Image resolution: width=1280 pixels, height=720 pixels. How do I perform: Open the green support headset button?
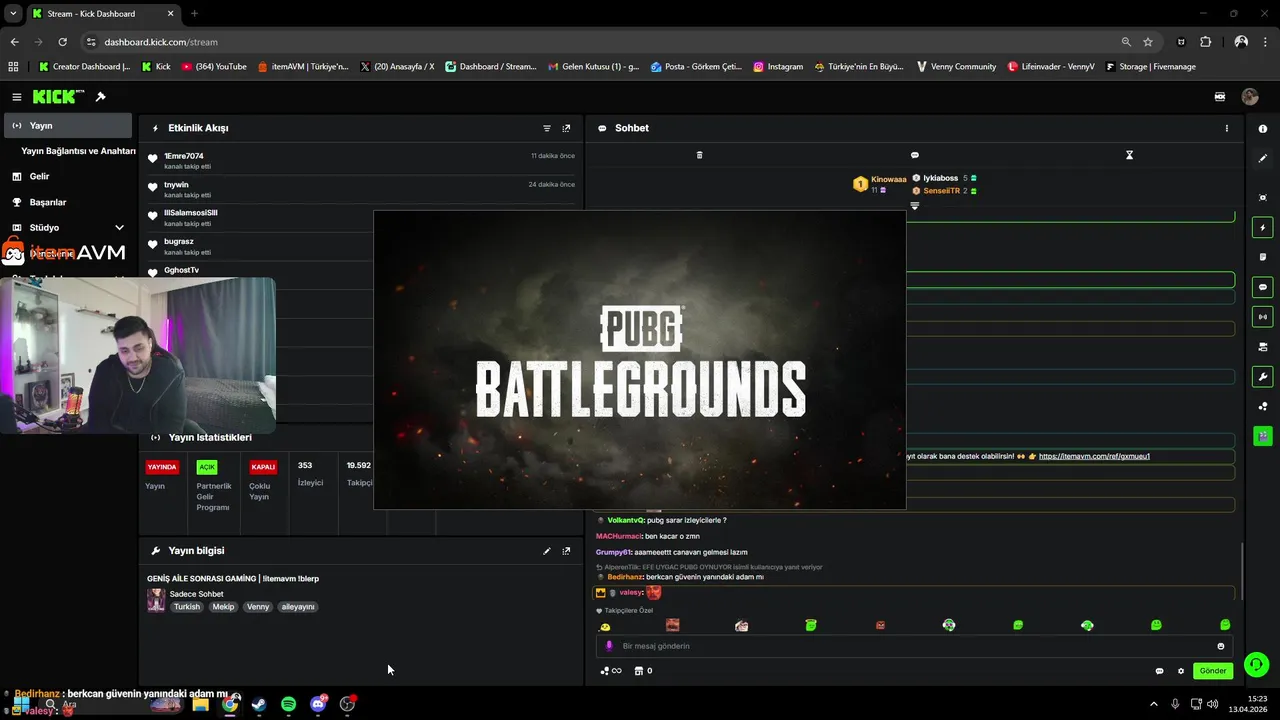(1256, 664)
